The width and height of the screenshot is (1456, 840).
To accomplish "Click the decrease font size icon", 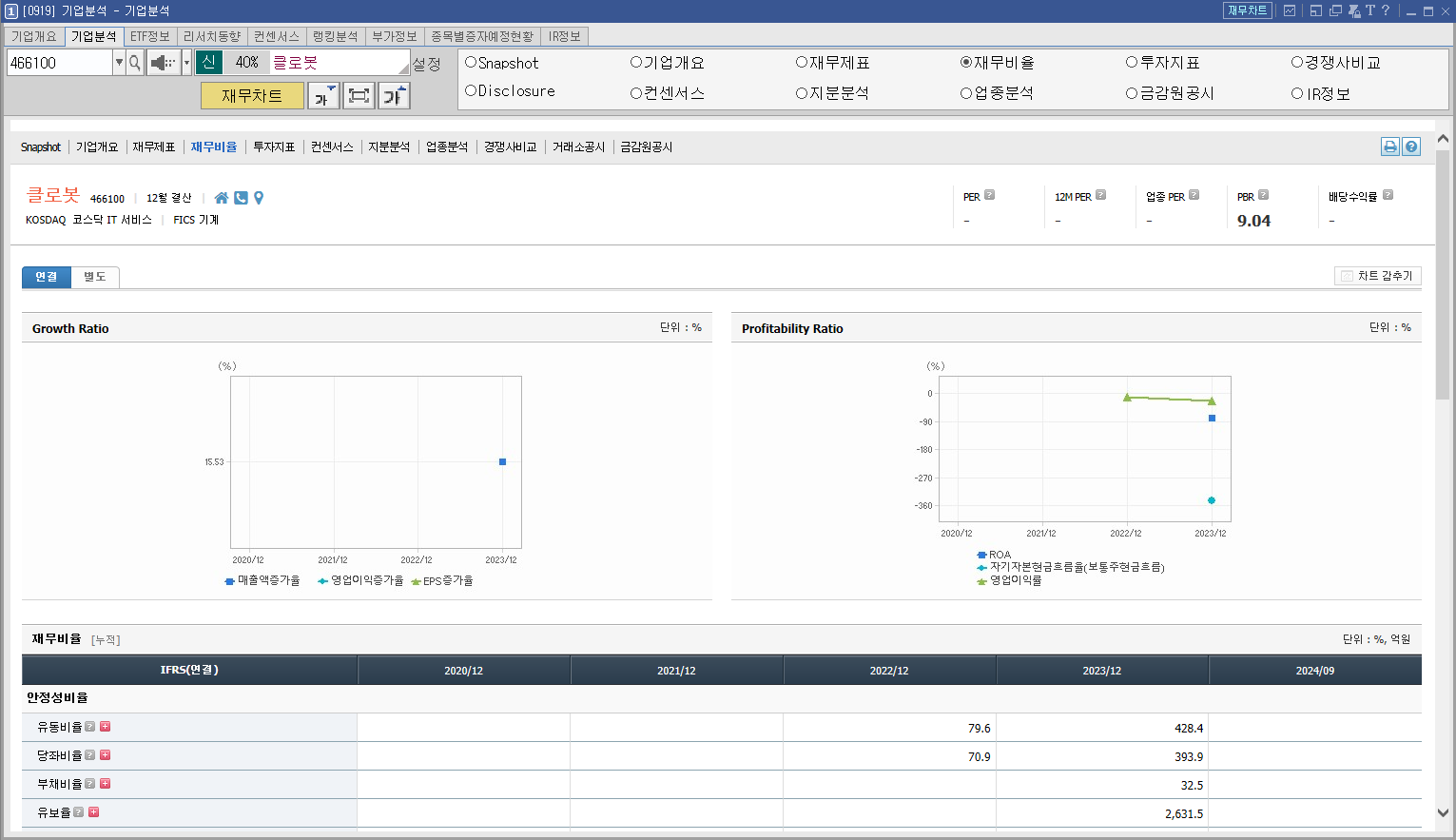I will pos(323,96).
